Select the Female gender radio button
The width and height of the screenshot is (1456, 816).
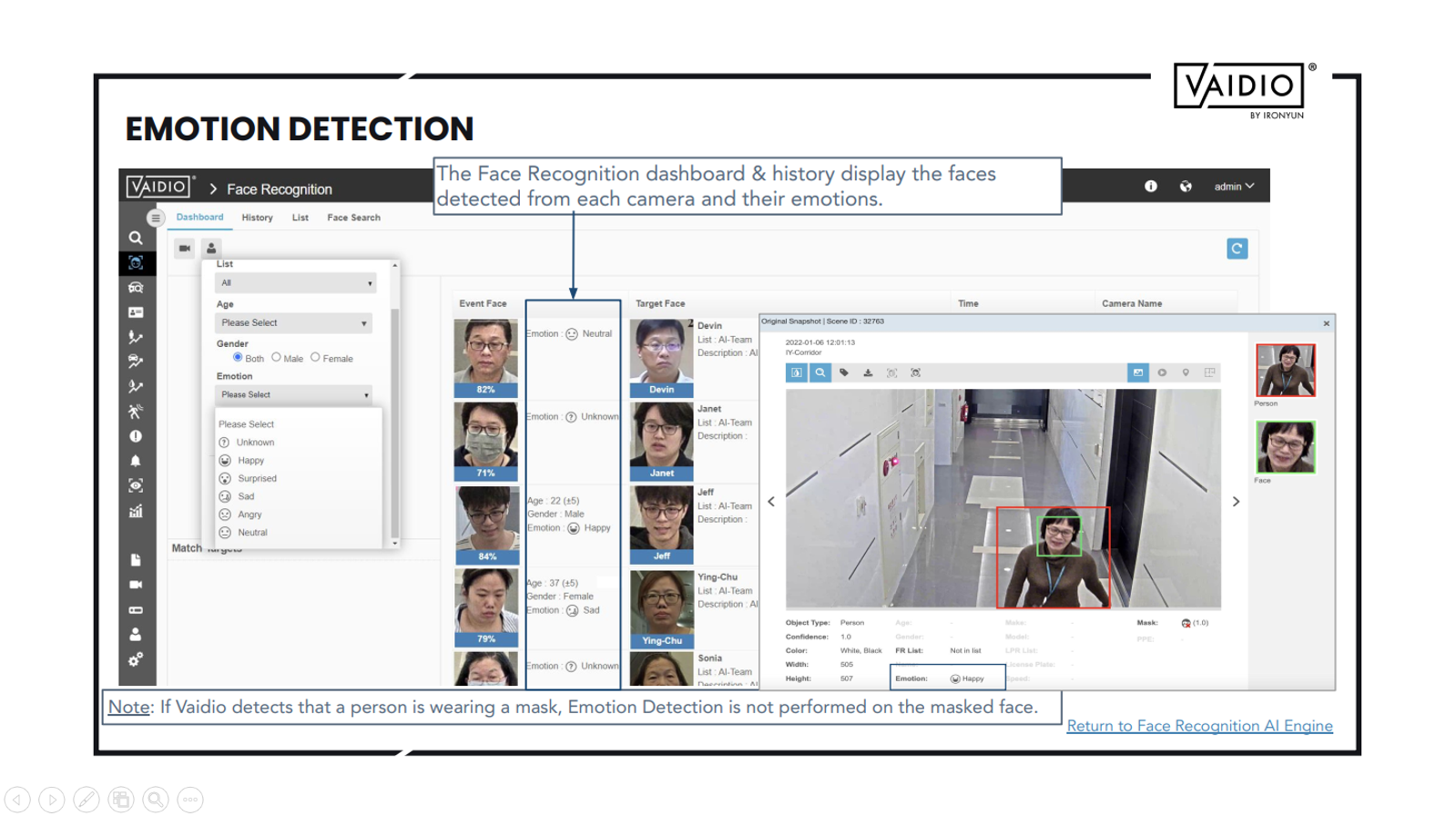[315, 357]
